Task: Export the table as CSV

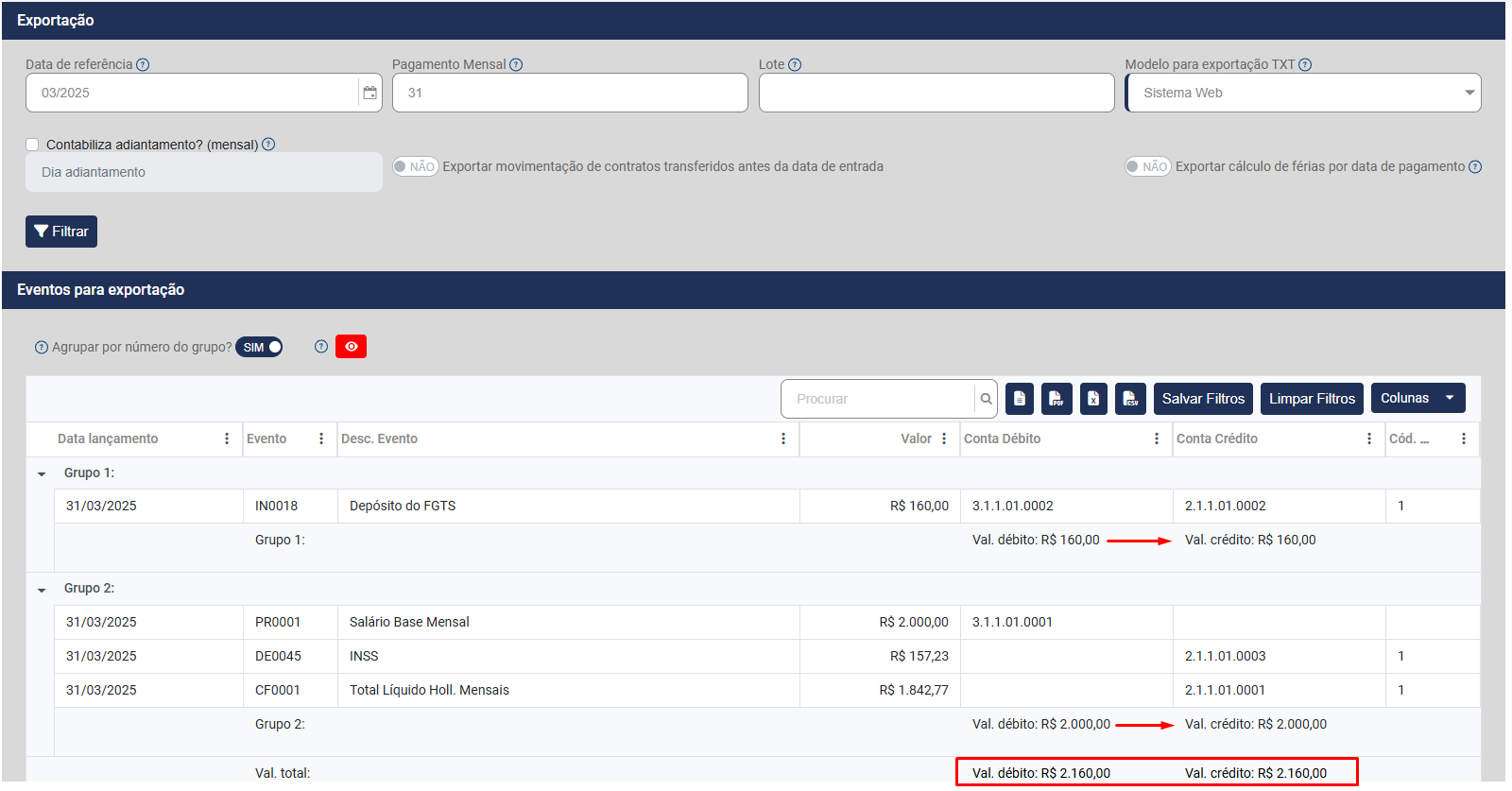Action: (1130, 399)
